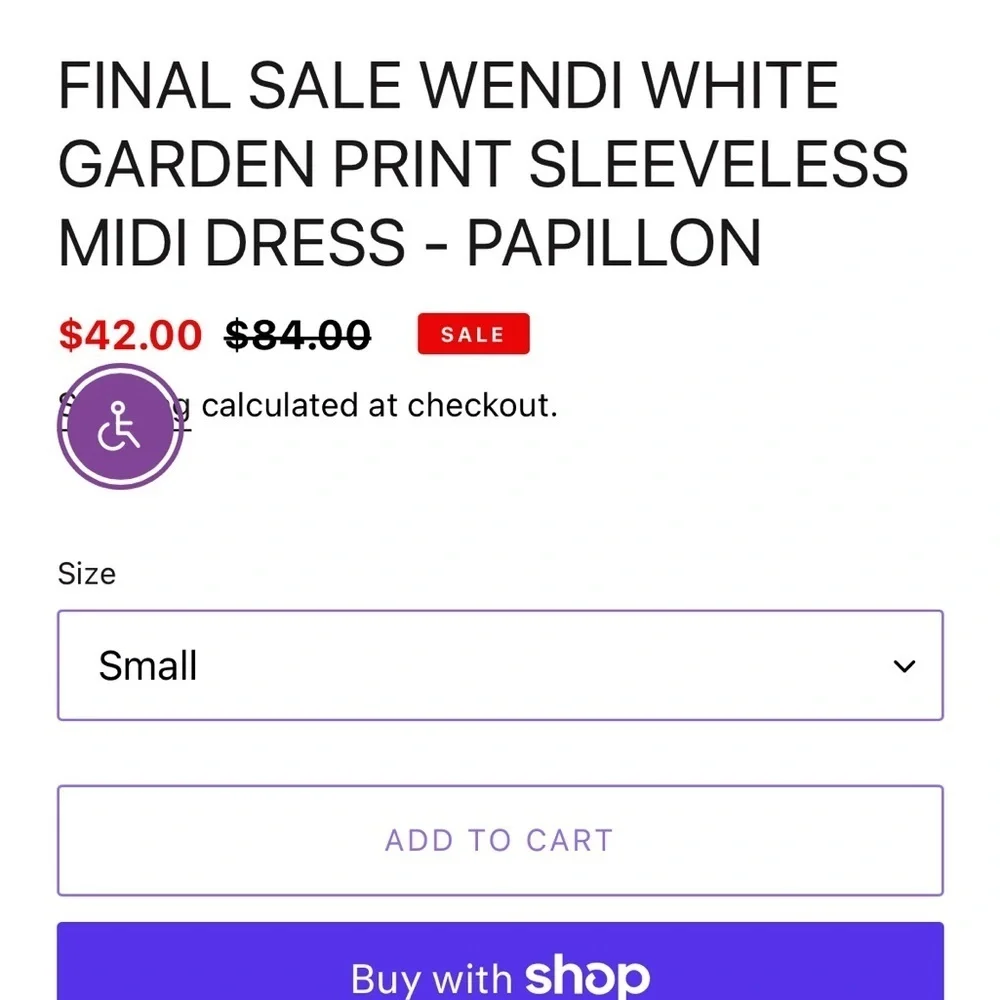Open the Size selector showing Small
Screen dimensions: 1000x1000
pos(500,665)
